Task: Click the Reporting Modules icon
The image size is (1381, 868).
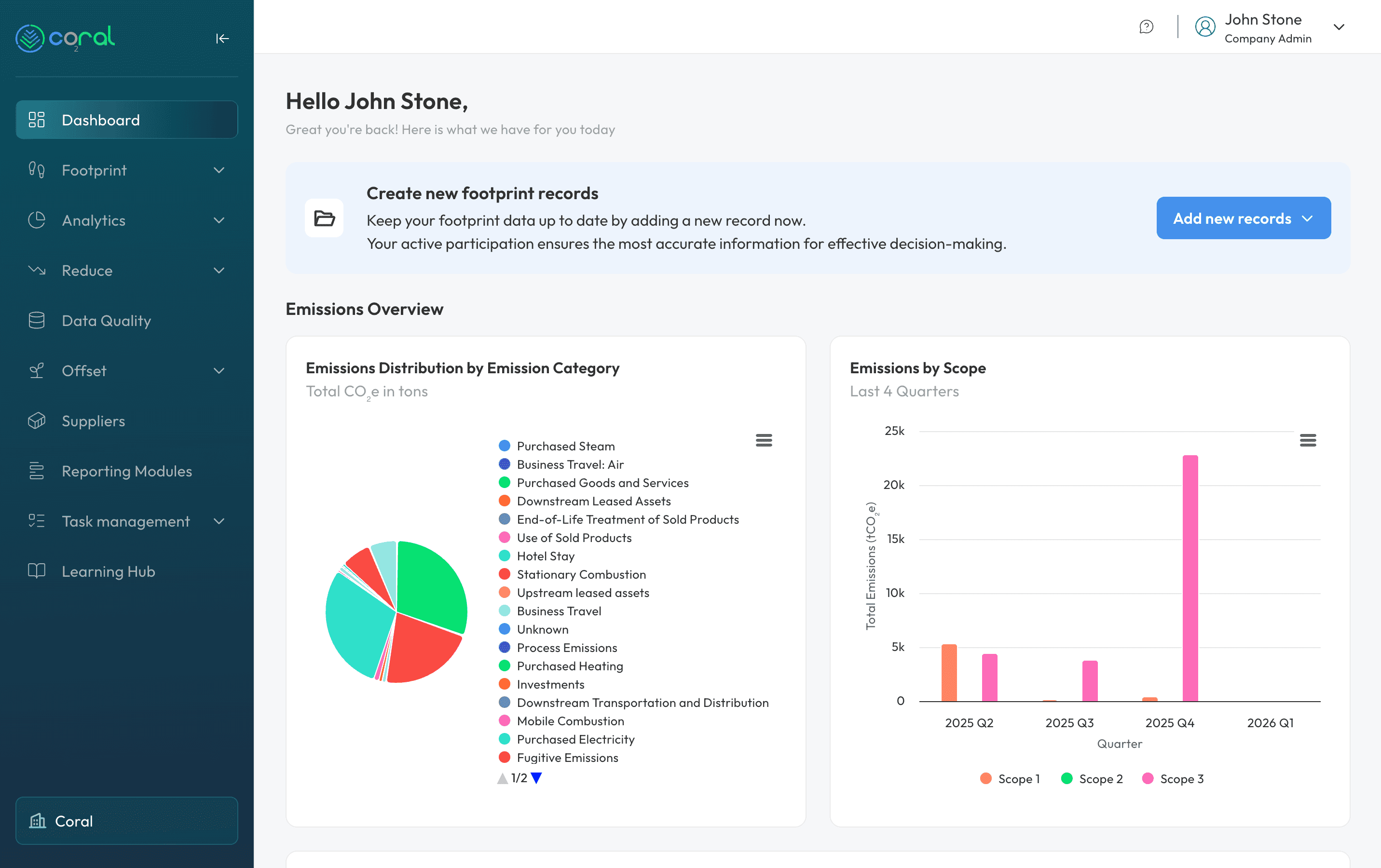Action: [x=37, y=471]
